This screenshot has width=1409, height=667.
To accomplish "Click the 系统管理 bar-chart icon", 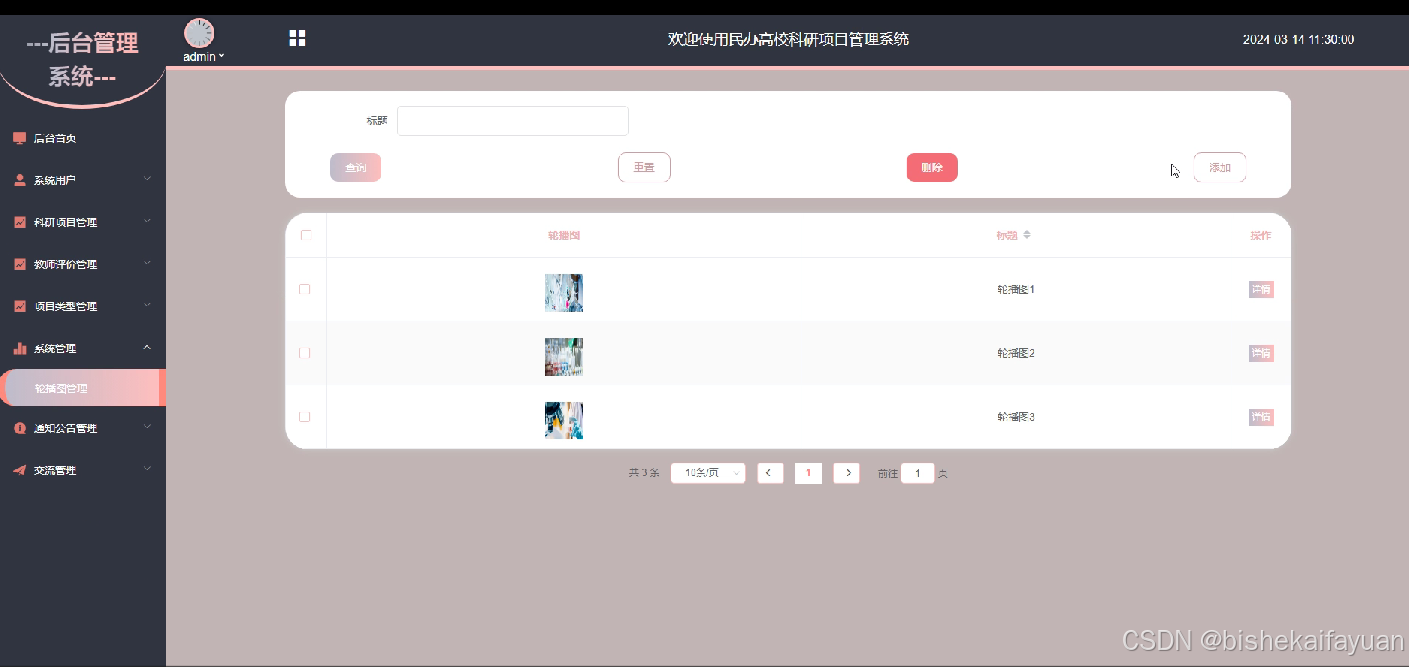I will [20, 348].
